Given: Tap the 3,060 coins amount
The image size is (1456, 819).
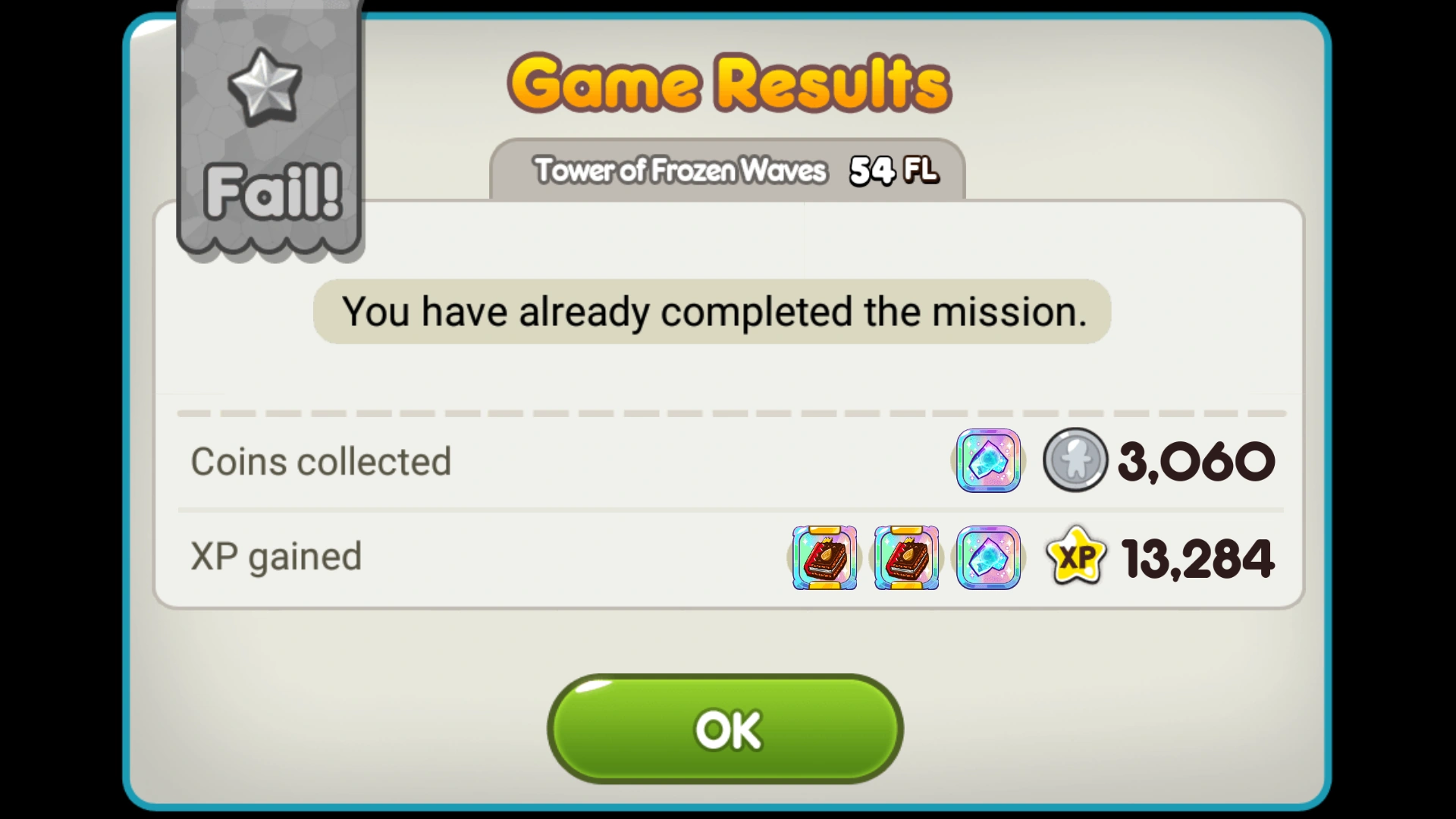Looking at the screenshot, I should click(1197, 461).
